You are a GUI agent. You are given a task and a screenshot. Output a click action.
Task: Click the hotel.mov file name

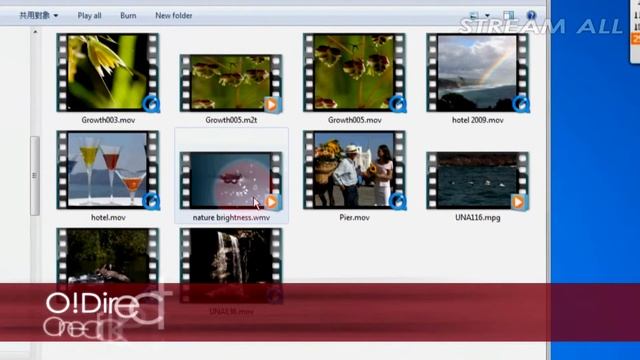pyautogui.click(x=108, y=218)
